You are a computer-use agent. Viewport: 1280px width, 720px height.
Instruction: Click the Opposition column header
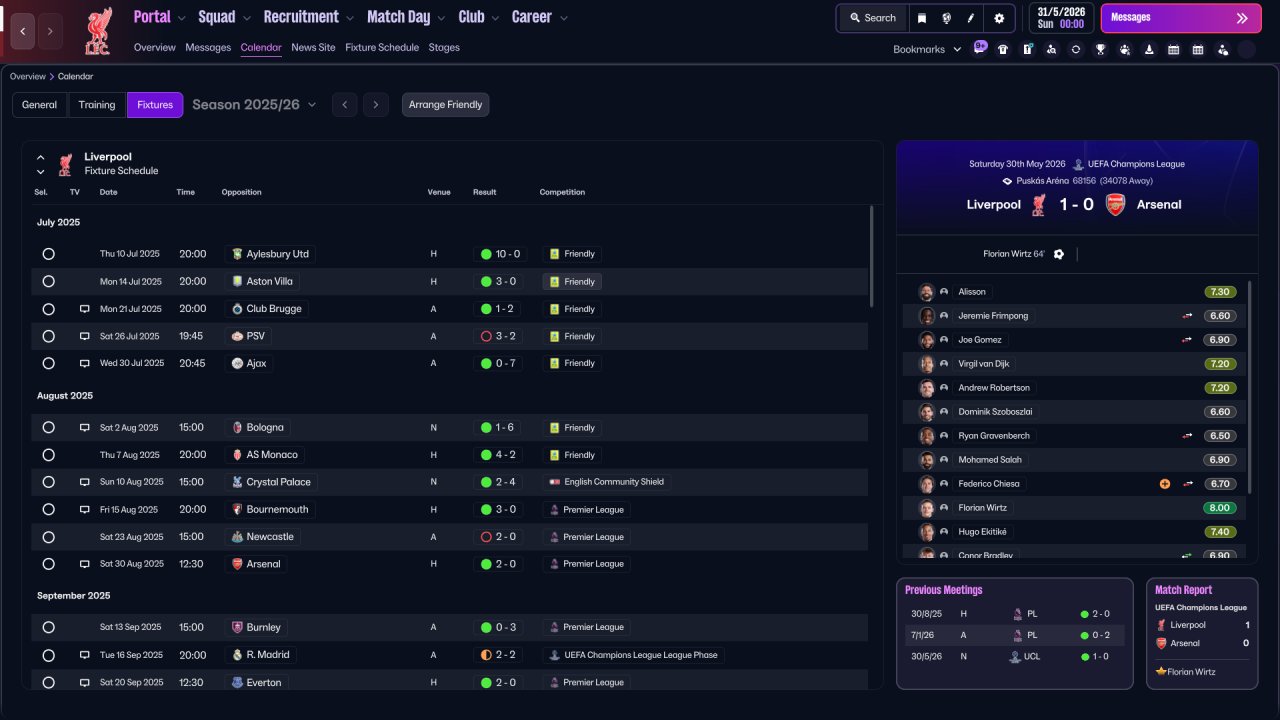point(242,192)
